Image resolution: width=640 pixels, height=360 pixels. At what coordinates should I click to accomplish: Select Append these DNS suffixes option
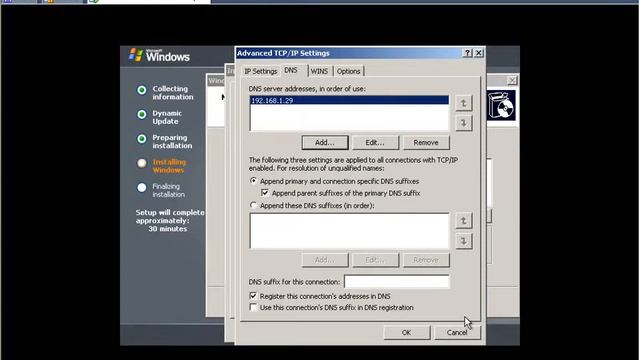253,205
